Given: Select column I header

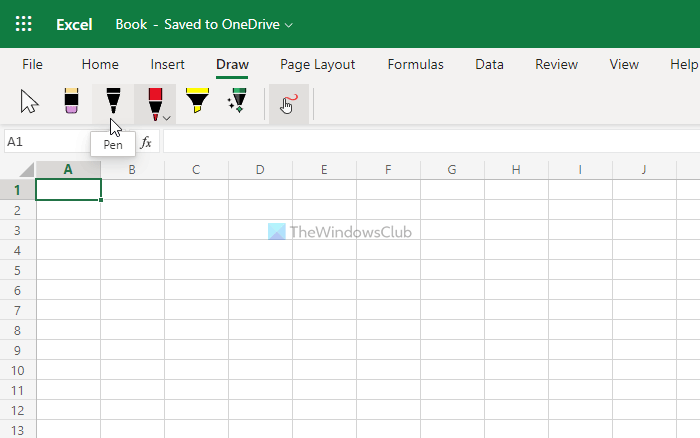Looking at the screenshot, I should pyautogui.click(x=580, y=170).
